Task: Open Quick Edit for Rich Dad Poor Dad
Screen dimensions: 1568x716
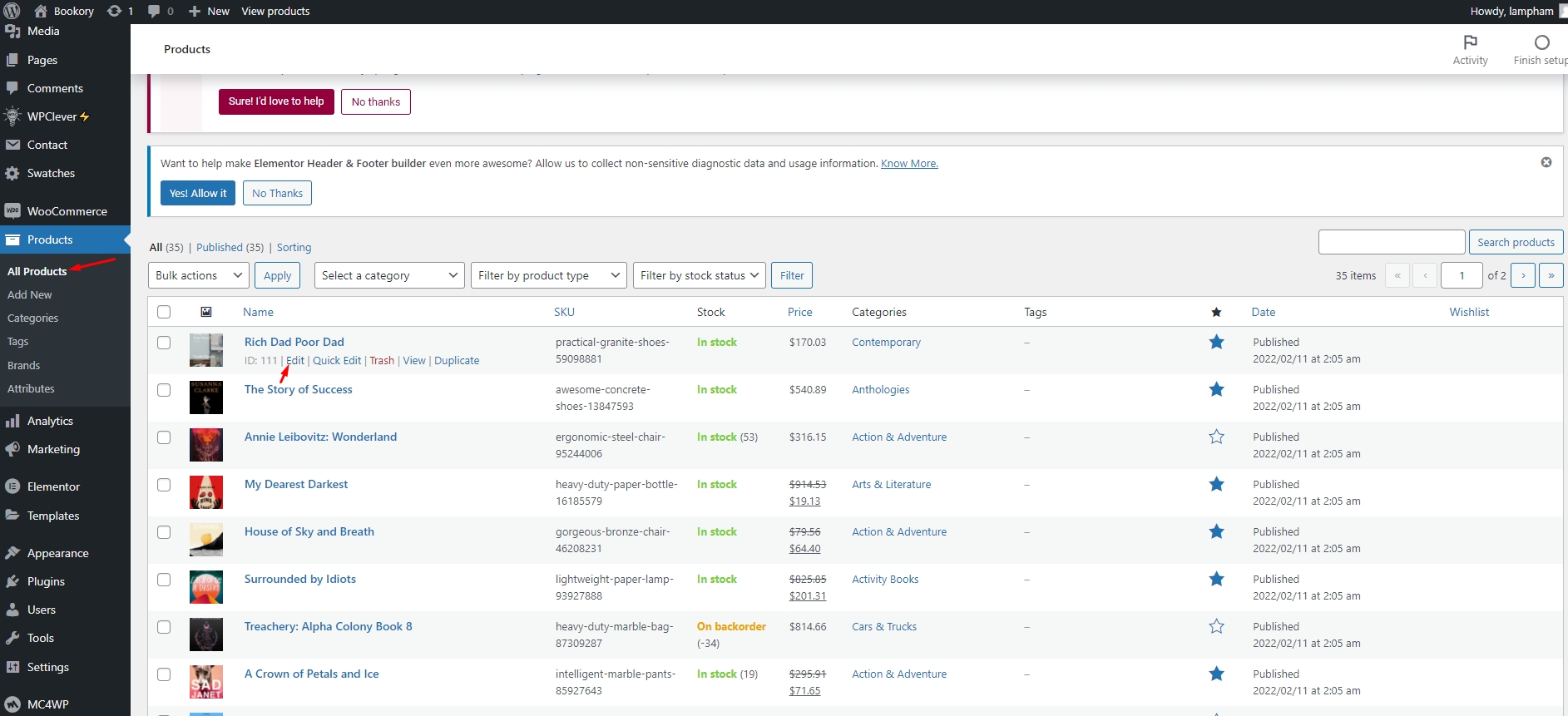Action: [x=337, y=360]
